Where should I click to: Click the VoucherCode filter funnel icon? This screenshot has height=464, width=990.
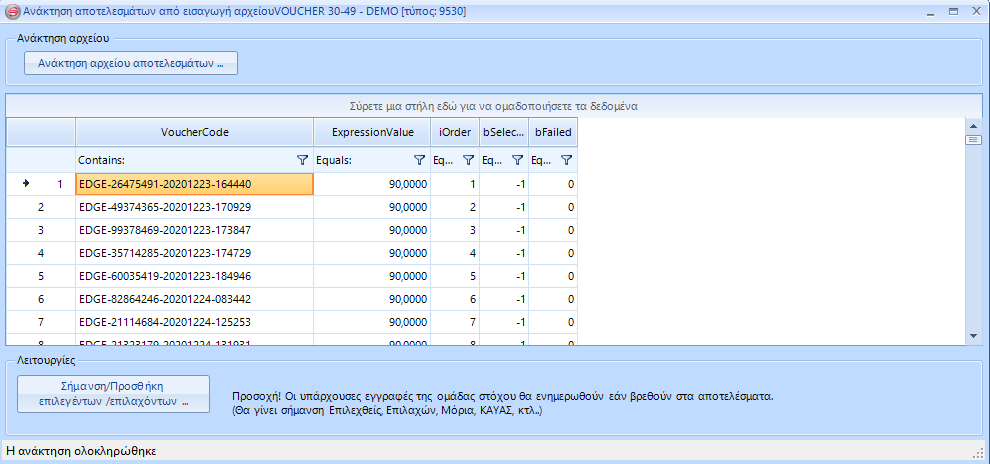303,160
